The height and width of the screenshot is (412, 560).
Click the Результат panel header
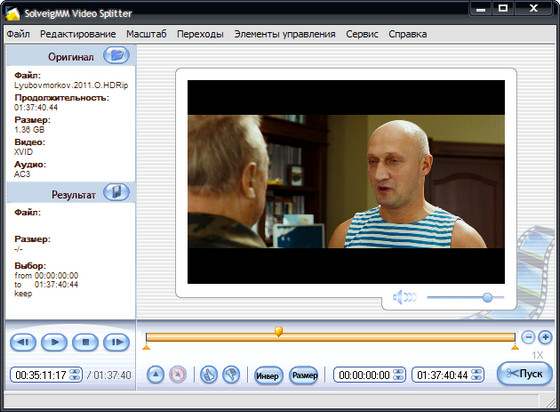[71, 193]
